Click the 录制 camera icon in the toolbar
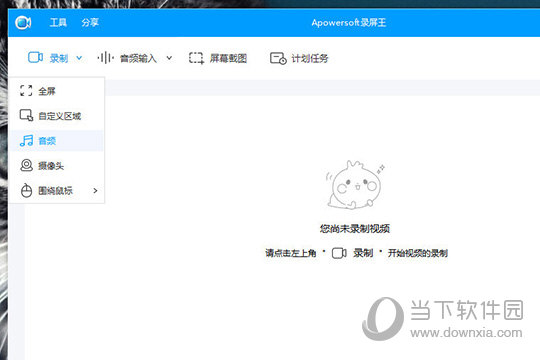Screen dimensions: 540x360 (35, 58)
